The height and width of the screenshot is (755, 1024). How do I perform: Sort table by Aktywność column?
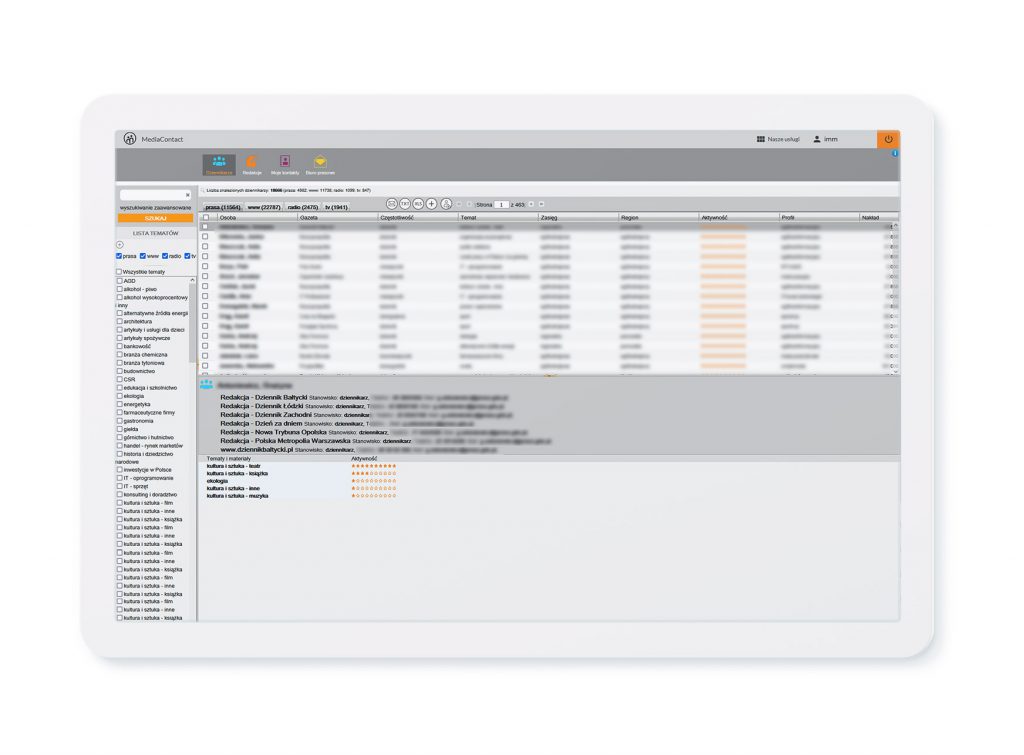click(x=739, y=217)
